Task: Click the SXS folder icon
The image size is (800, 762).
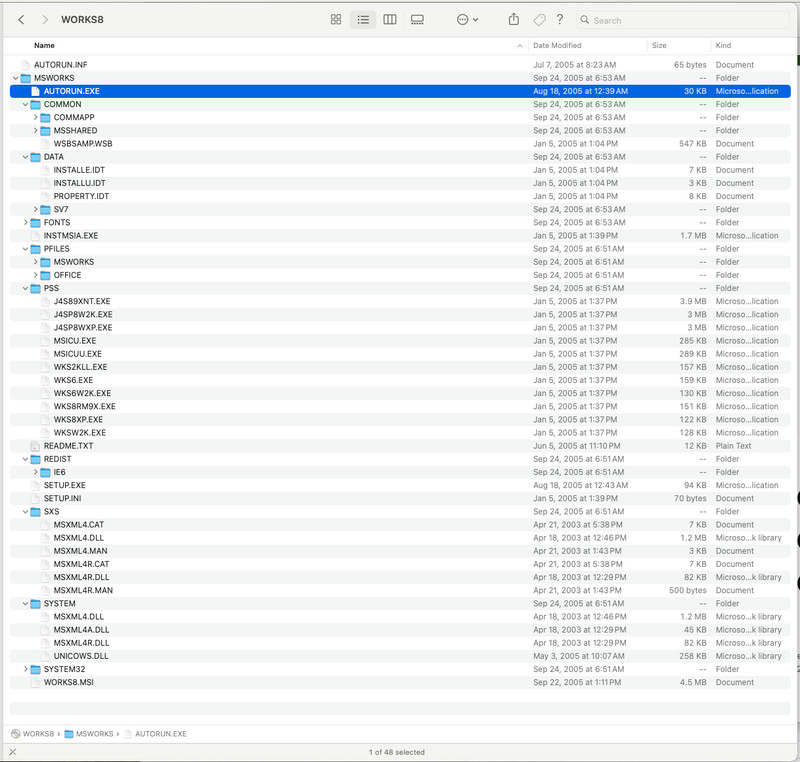Action: (35, 512)
